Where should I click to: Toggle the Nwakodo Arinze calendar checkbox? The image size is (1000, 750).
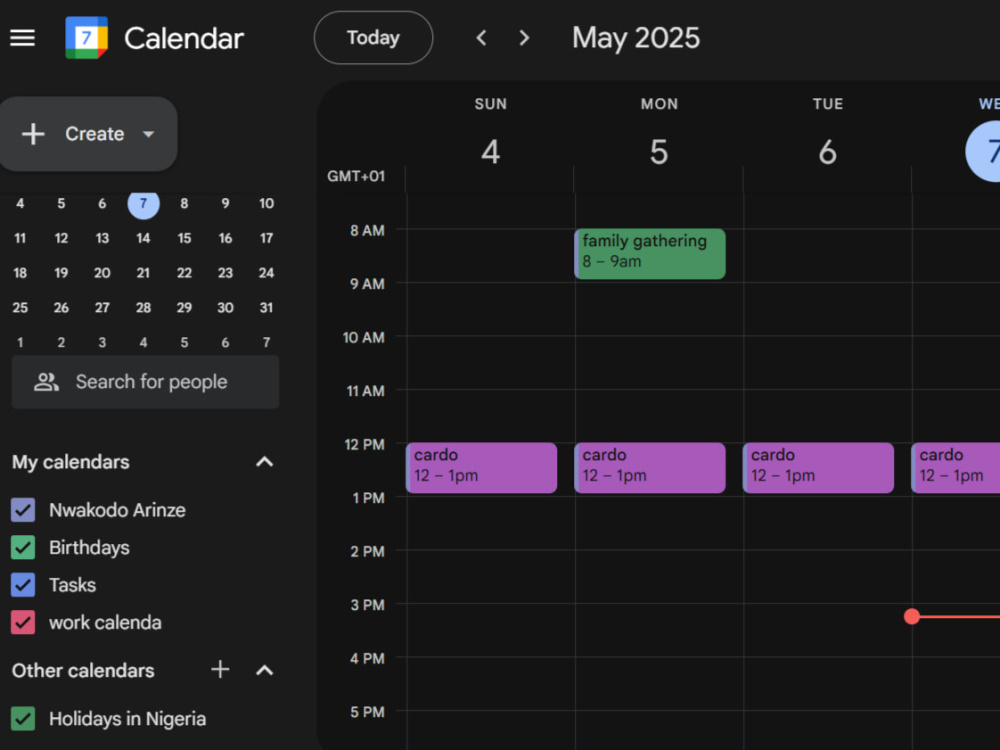[x=23, y=510]
